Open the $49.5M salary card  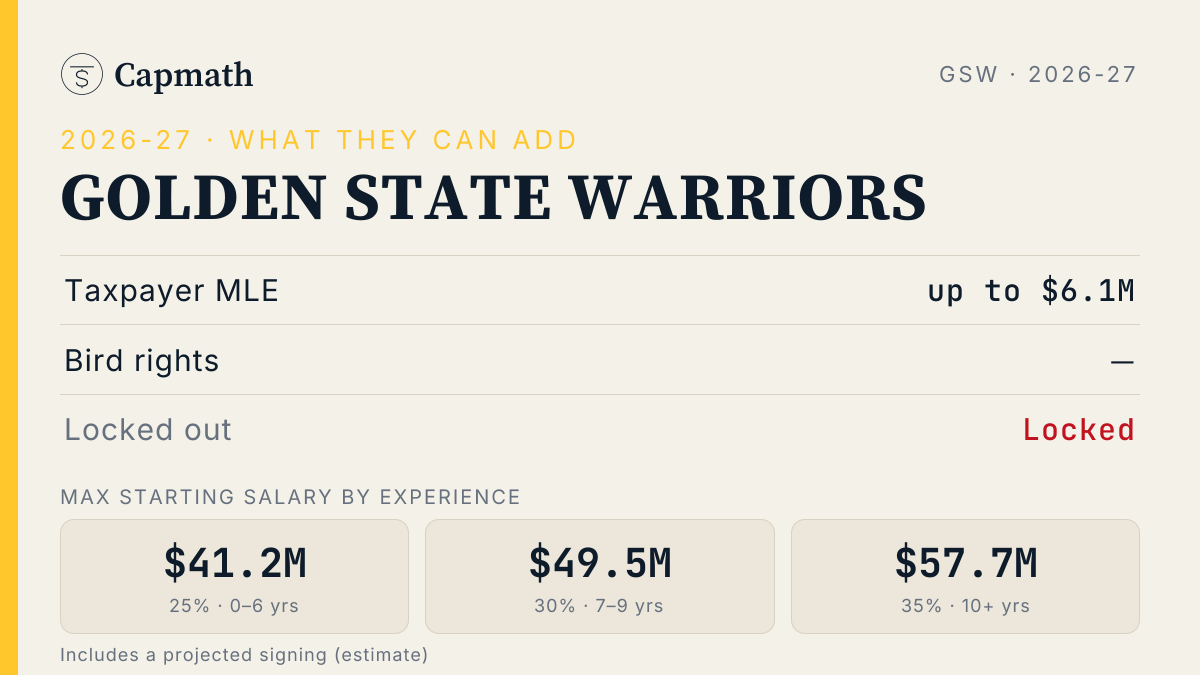point(600,576)
